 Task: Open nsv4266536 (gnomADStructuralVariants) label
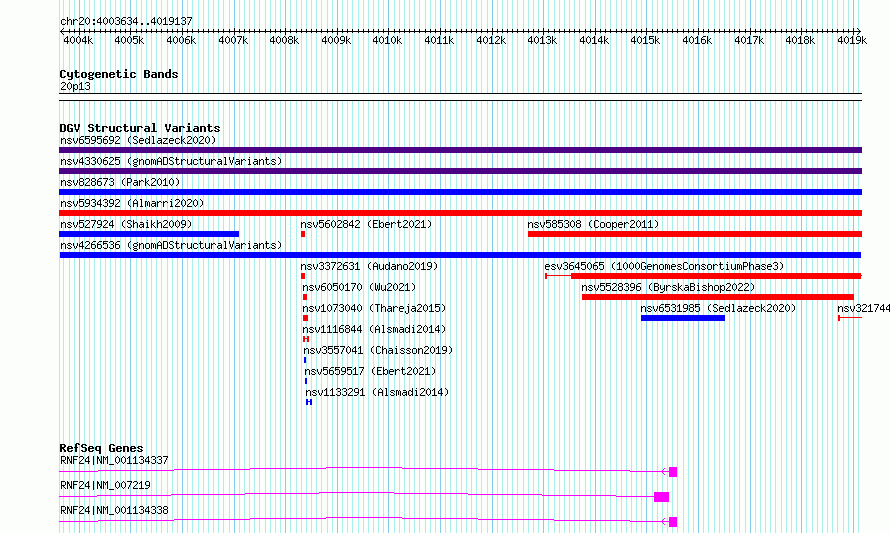(171, 245)
